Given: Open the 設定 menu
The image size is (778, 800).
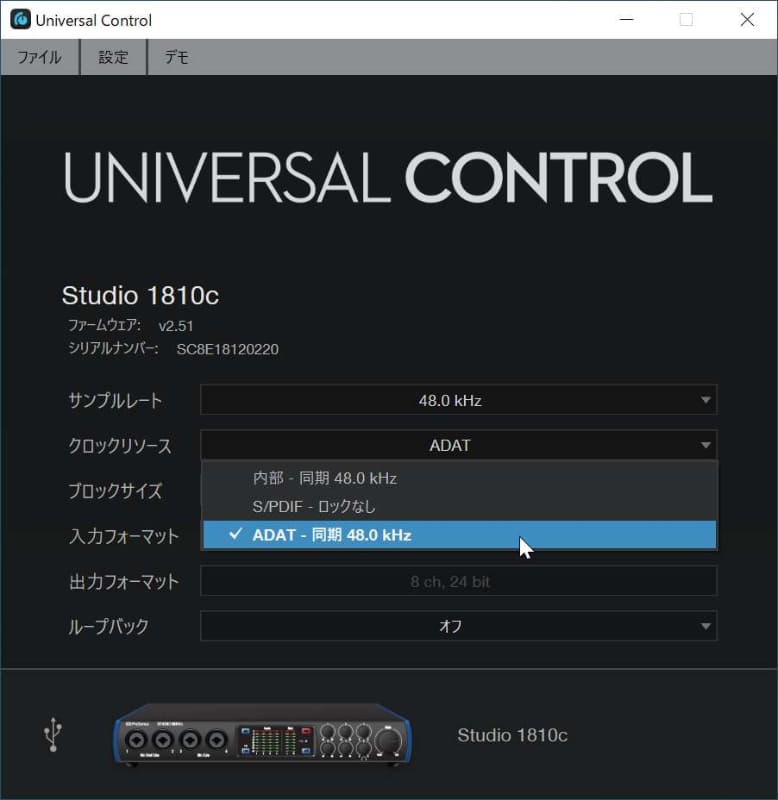Looking at the screenshot, I should (113, 57).
